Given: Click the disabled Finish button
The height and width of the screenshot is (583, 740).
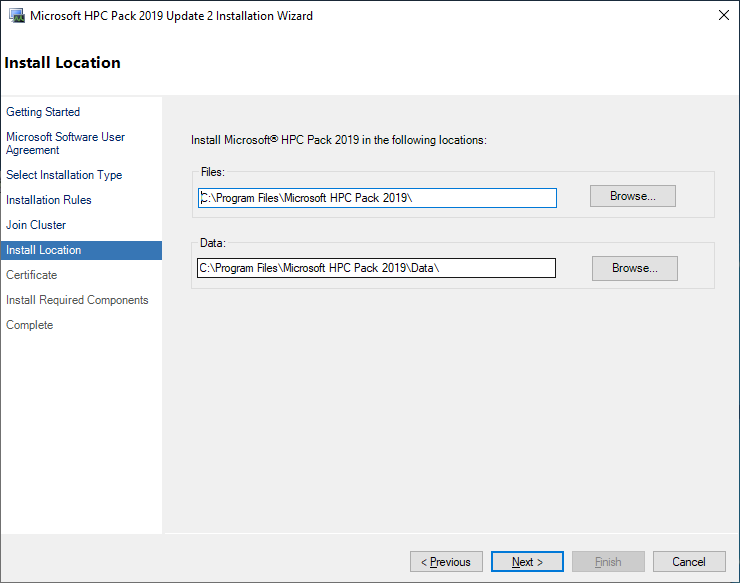Looking at the screenshot, I should pyautogui.click(x=608, y=562).
